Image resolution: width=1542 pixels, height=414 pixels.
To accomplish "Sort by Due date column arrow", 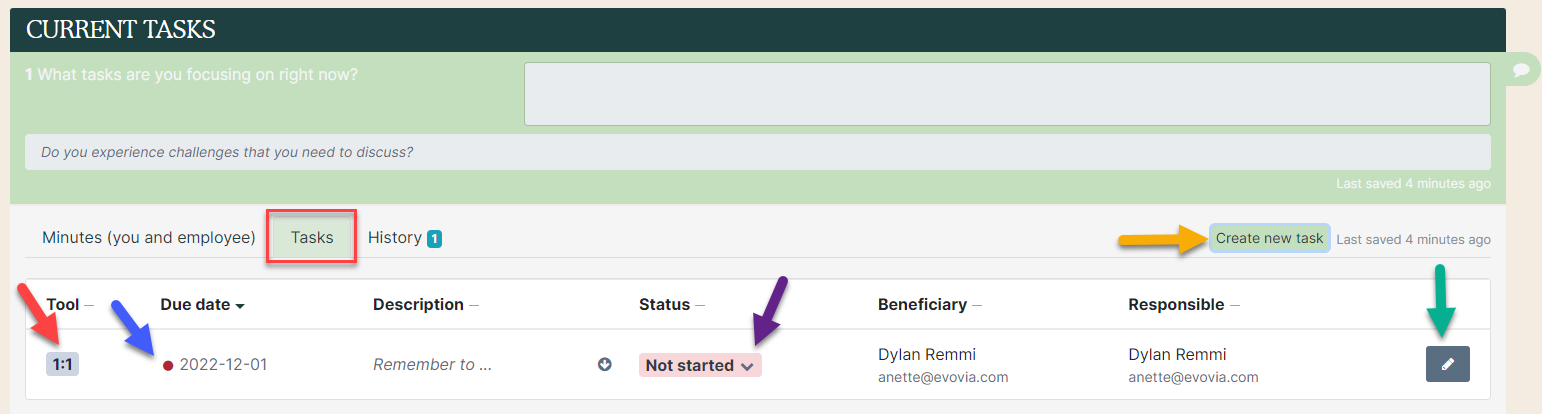I will 240,305.
